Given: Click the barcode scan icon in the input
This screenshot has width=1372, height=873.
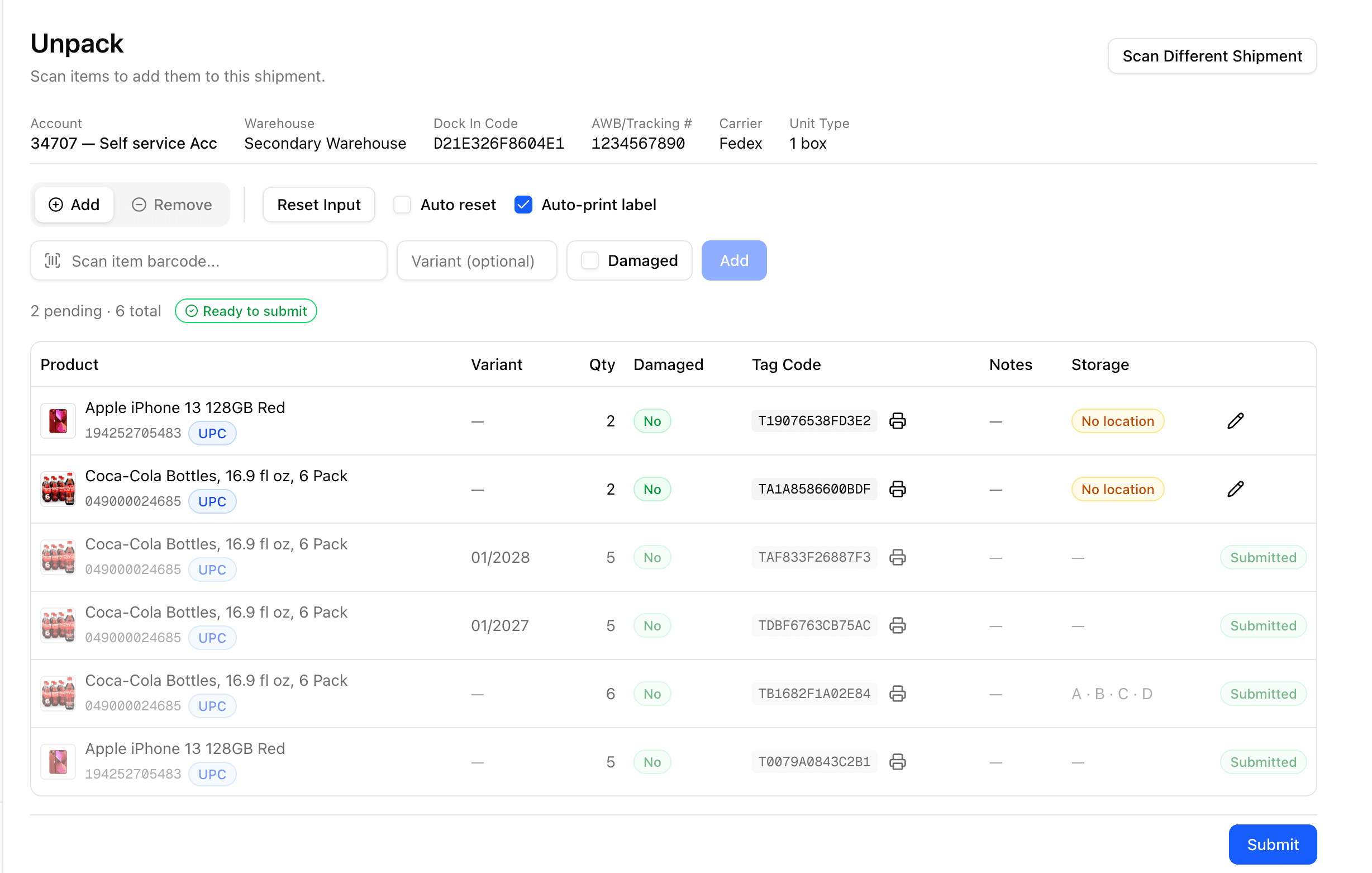Looking at the screenshot, I should pyautogui.click(x=53, y=260).
